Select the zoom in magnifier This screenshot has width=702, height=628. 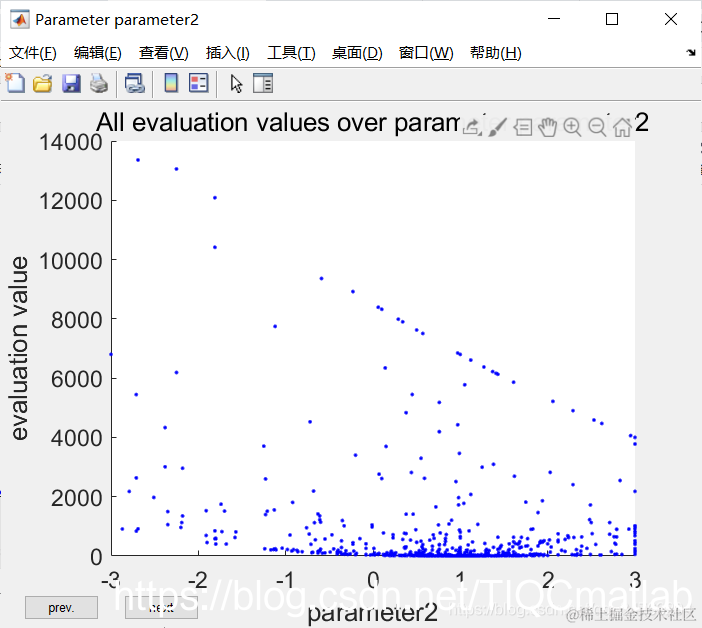(x=572, y=128)
